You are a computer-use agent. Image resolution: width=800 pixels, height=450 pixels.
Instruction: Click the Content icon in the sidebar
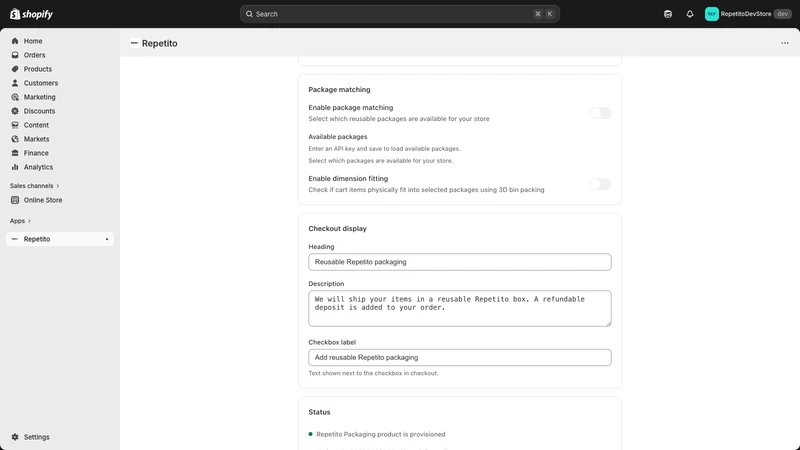pyautogui.click(x=15, y=125)
